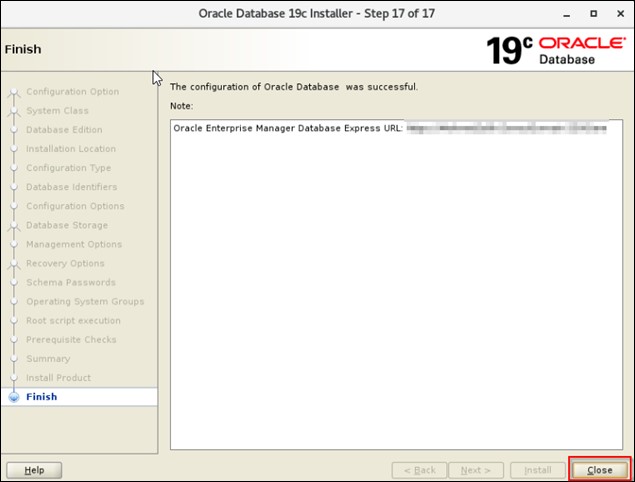Select the Configuration Options step

click(75, 206)
